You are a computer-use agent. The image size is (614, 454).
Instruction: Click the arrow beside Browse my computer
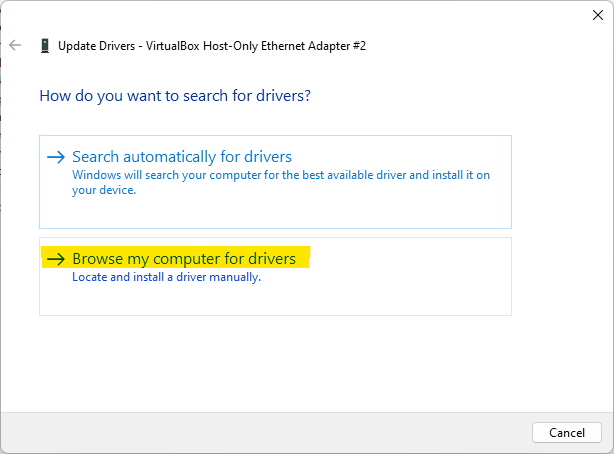click(56, 259)
